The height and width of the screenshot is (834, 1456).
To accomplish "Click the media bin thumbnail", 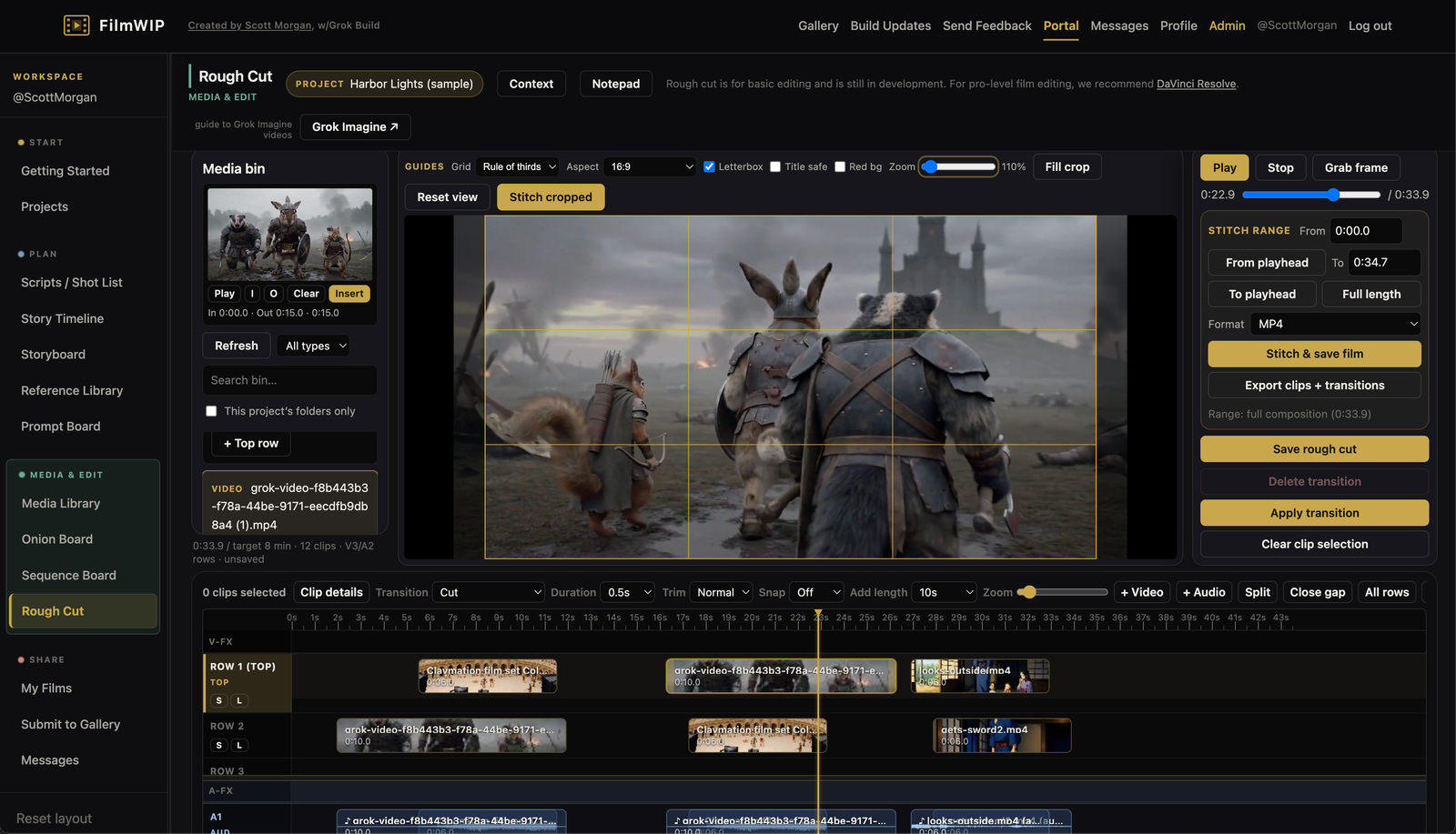I will 289,235.
